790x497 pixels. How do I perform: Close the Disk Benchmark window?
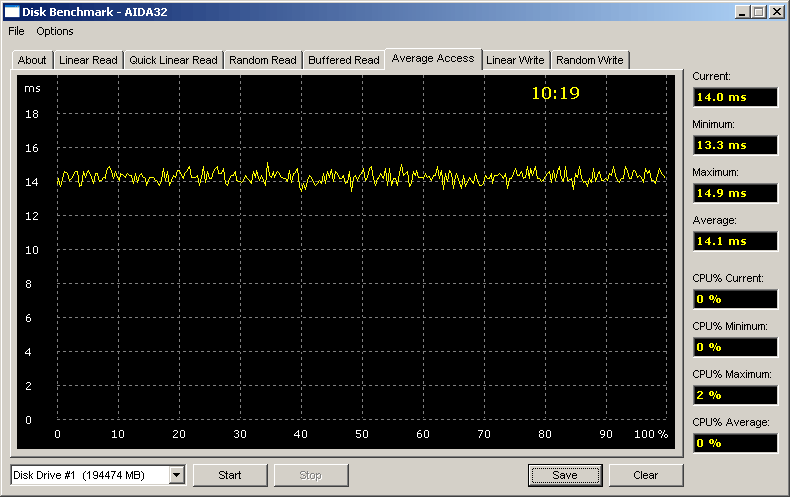(x=776, y=12)
